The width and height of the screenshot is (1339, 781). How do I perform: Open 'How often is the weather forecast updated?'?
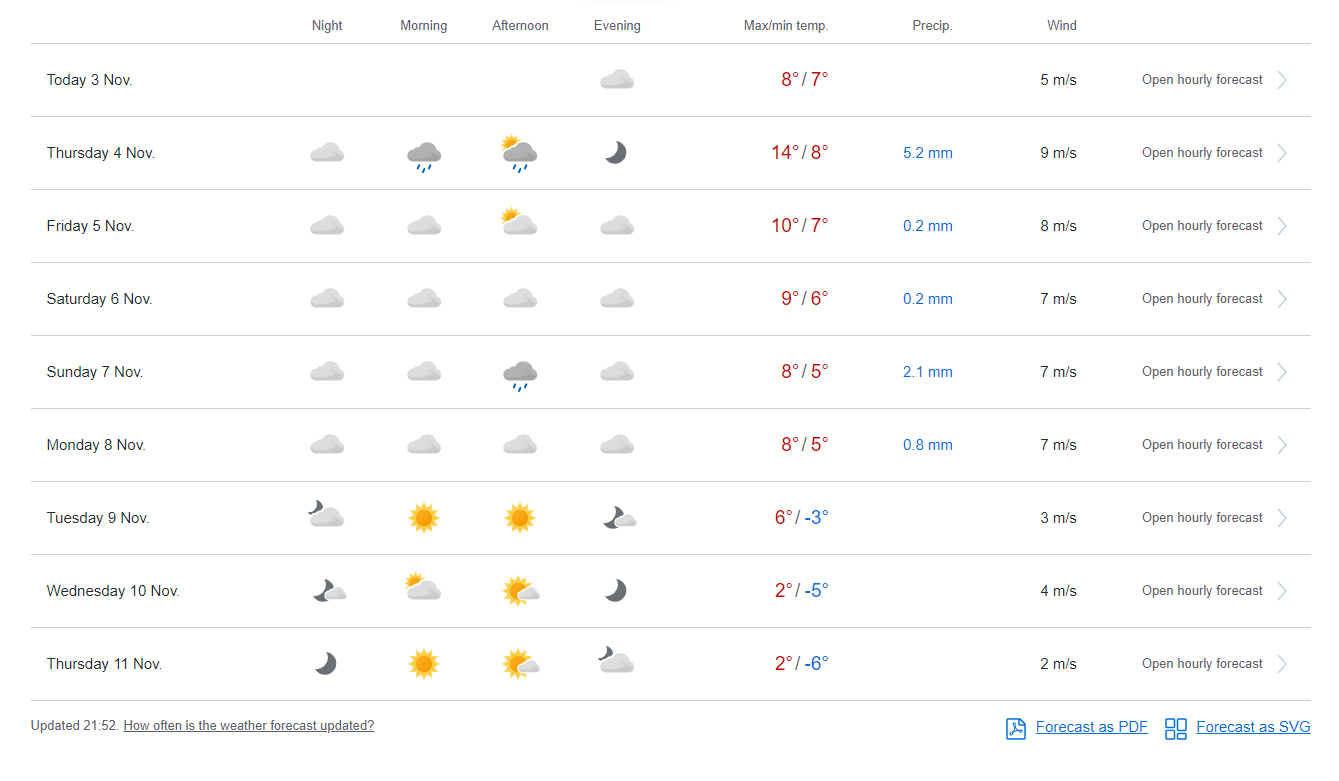(248, 726)
